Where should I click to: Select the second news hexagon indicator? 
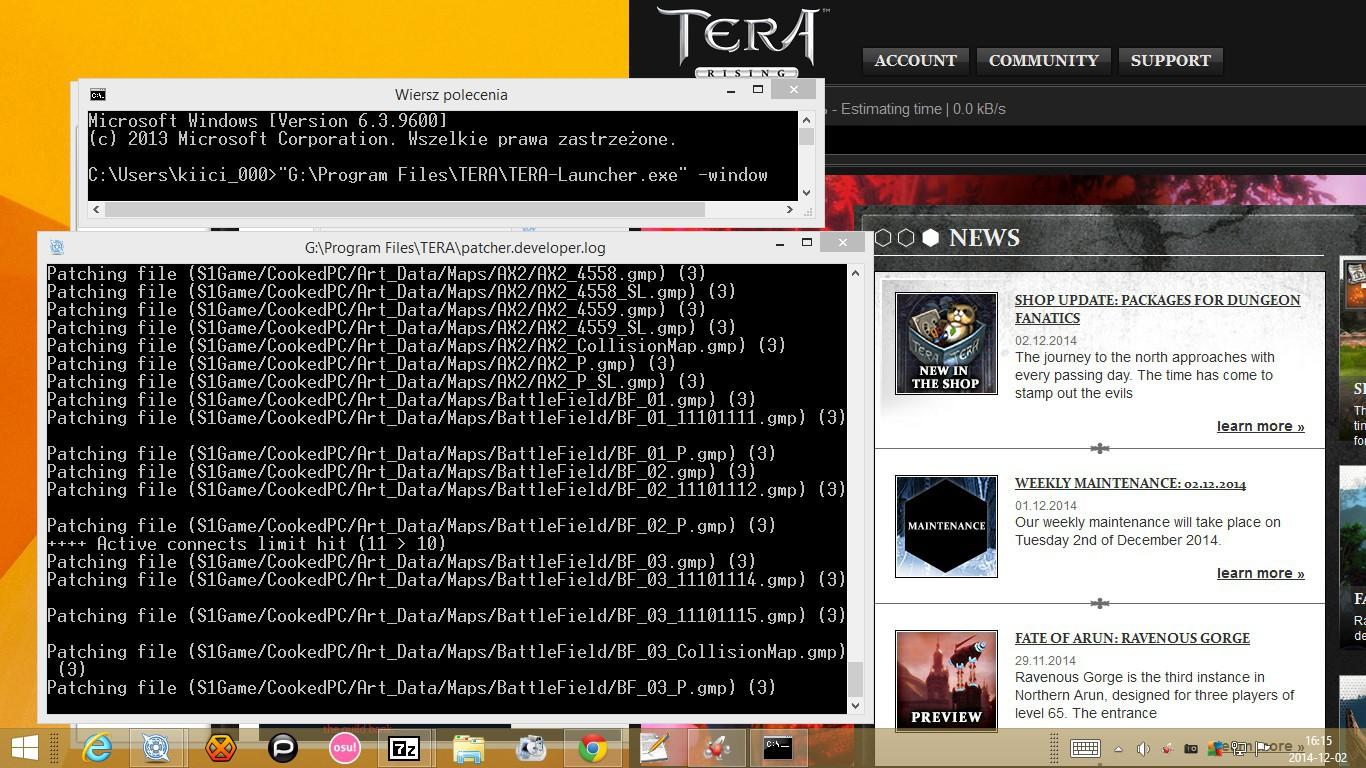[906, 238]
